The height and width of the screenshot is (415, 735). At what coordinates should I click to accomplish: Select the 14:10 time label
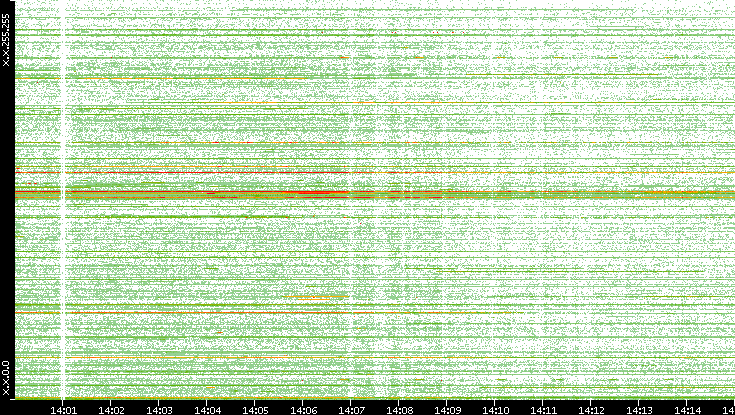pyautogui.click(x=495, y=410)
